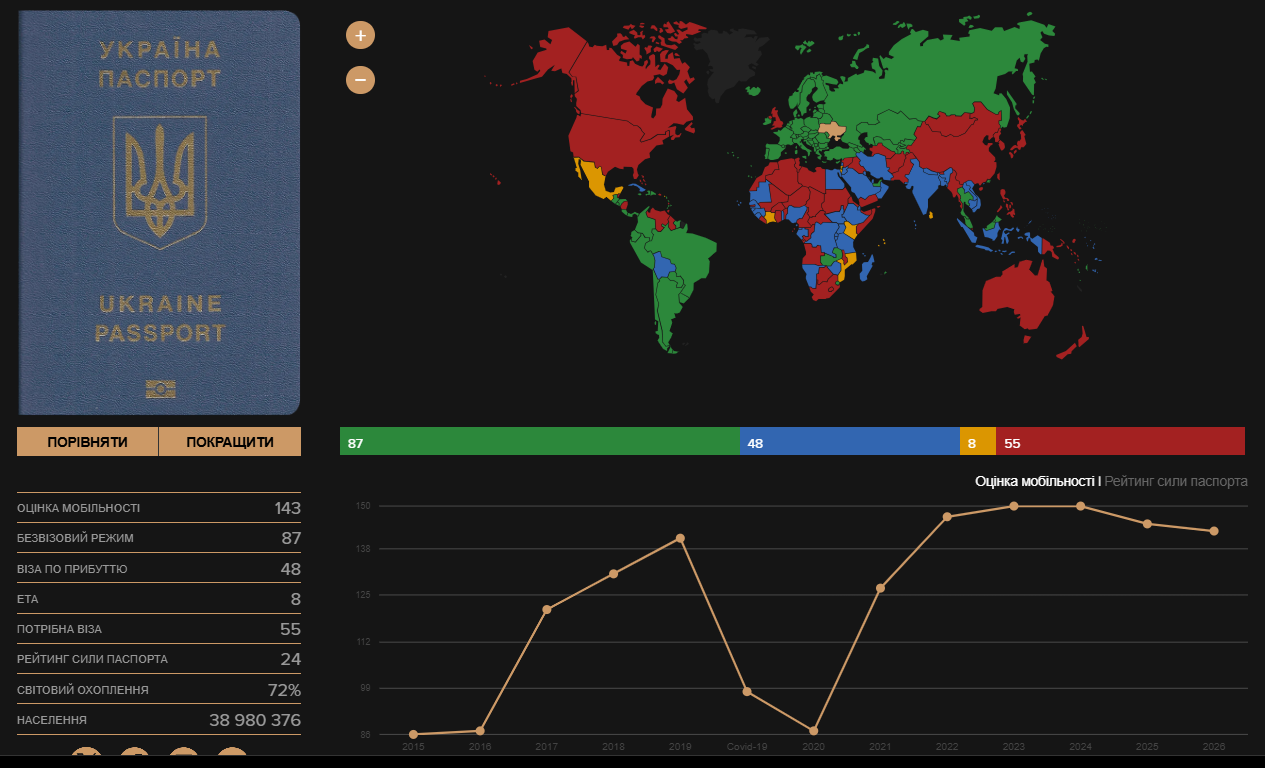This screenshot has height=768, width=1265.
Task: Switch to Рейтинг сили паспорта chart tab
Action: pos(1176,481)
